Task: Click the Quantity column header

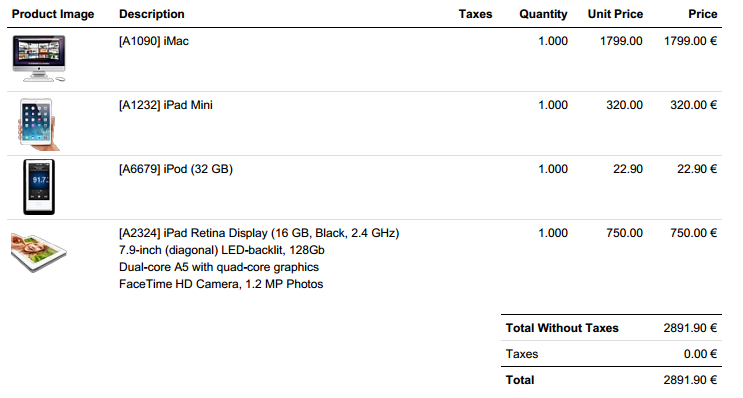Action: tap(543, 14)
